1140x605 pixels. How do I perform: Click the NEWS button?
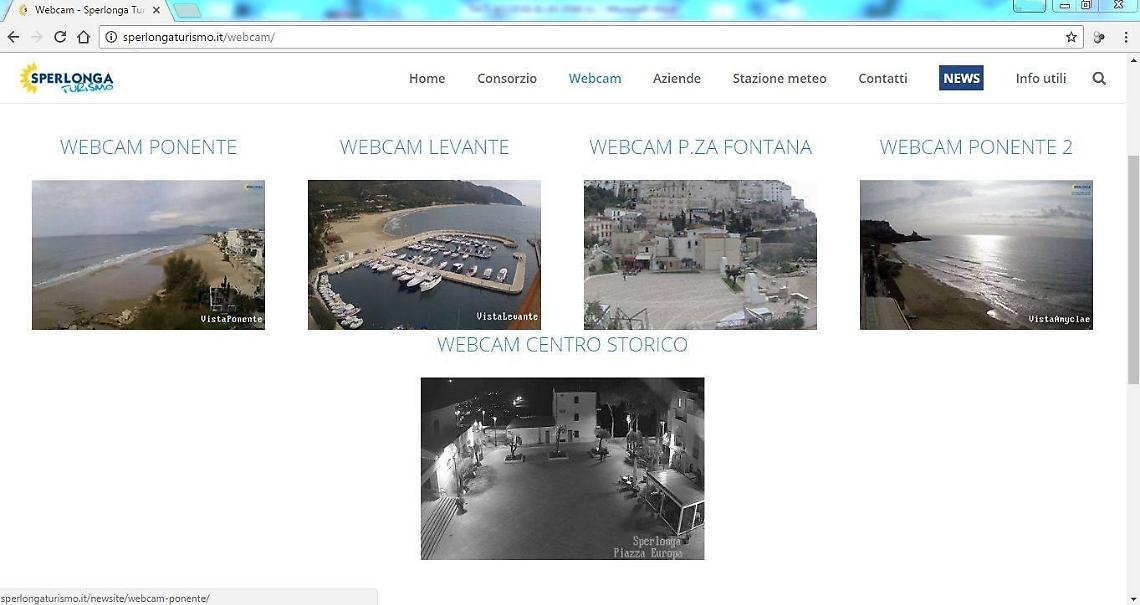coord(960,78)
